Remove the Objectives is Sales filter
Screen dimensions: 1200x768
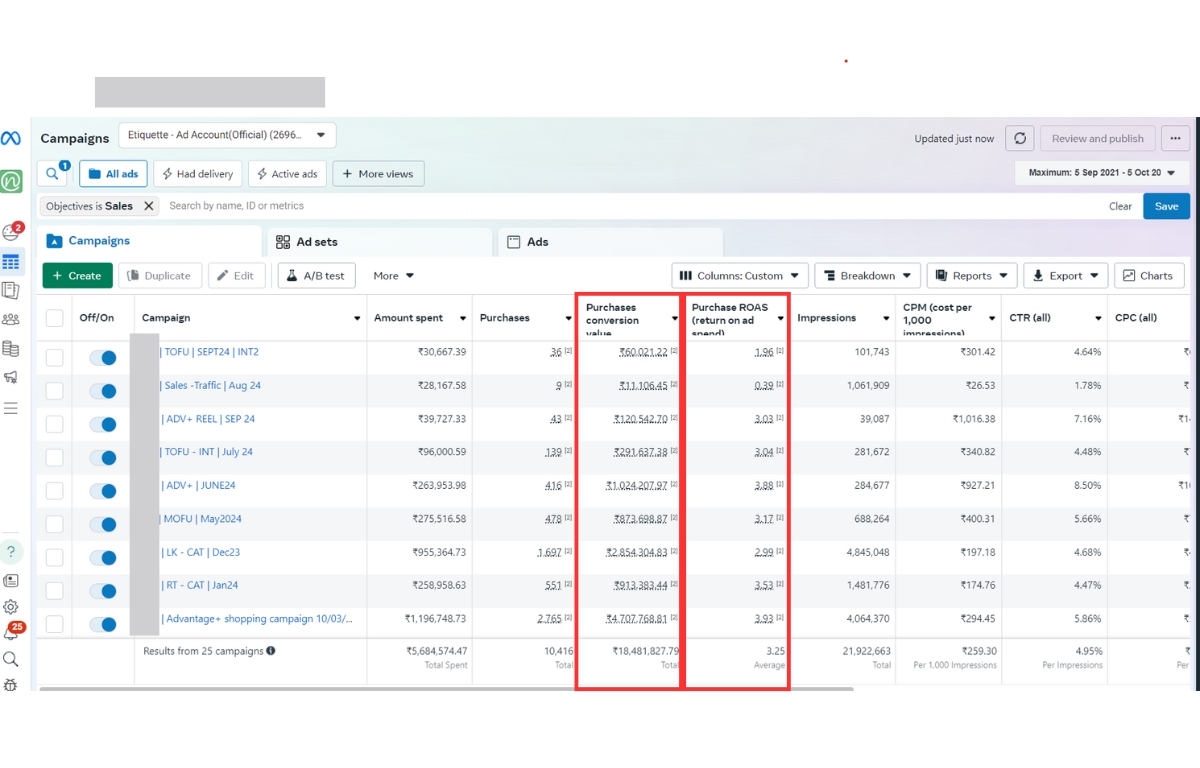(x=148, y=206)
